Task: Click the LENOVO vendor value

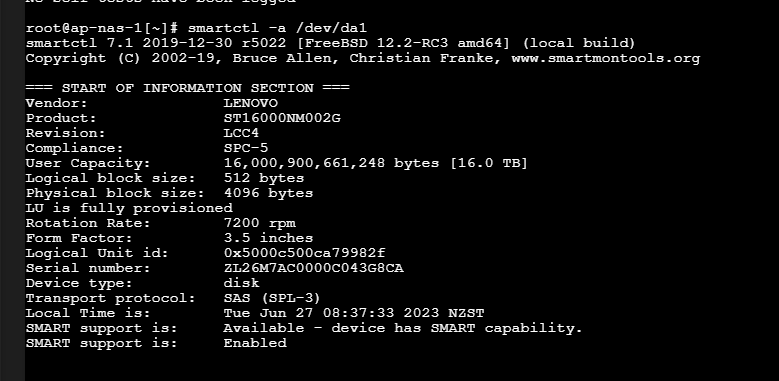Action: (x=250, y=103)
